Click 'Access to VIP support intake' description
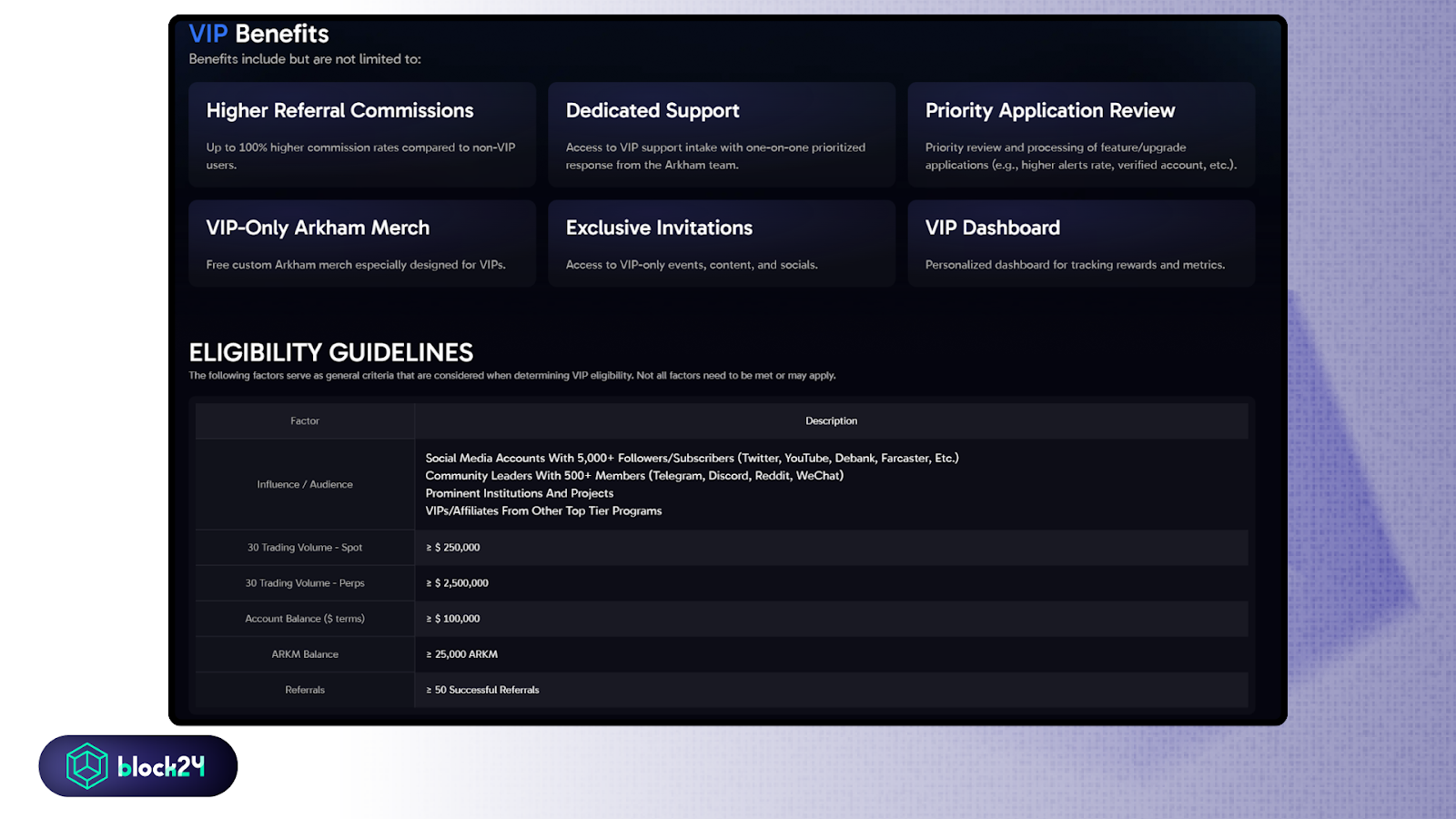 (x=715, y=156)
